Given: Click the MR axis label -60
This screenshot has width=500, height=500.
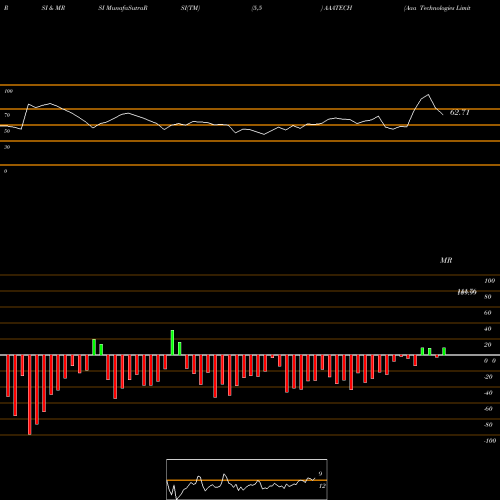Looking at the screenshot, I should (488, 409).
